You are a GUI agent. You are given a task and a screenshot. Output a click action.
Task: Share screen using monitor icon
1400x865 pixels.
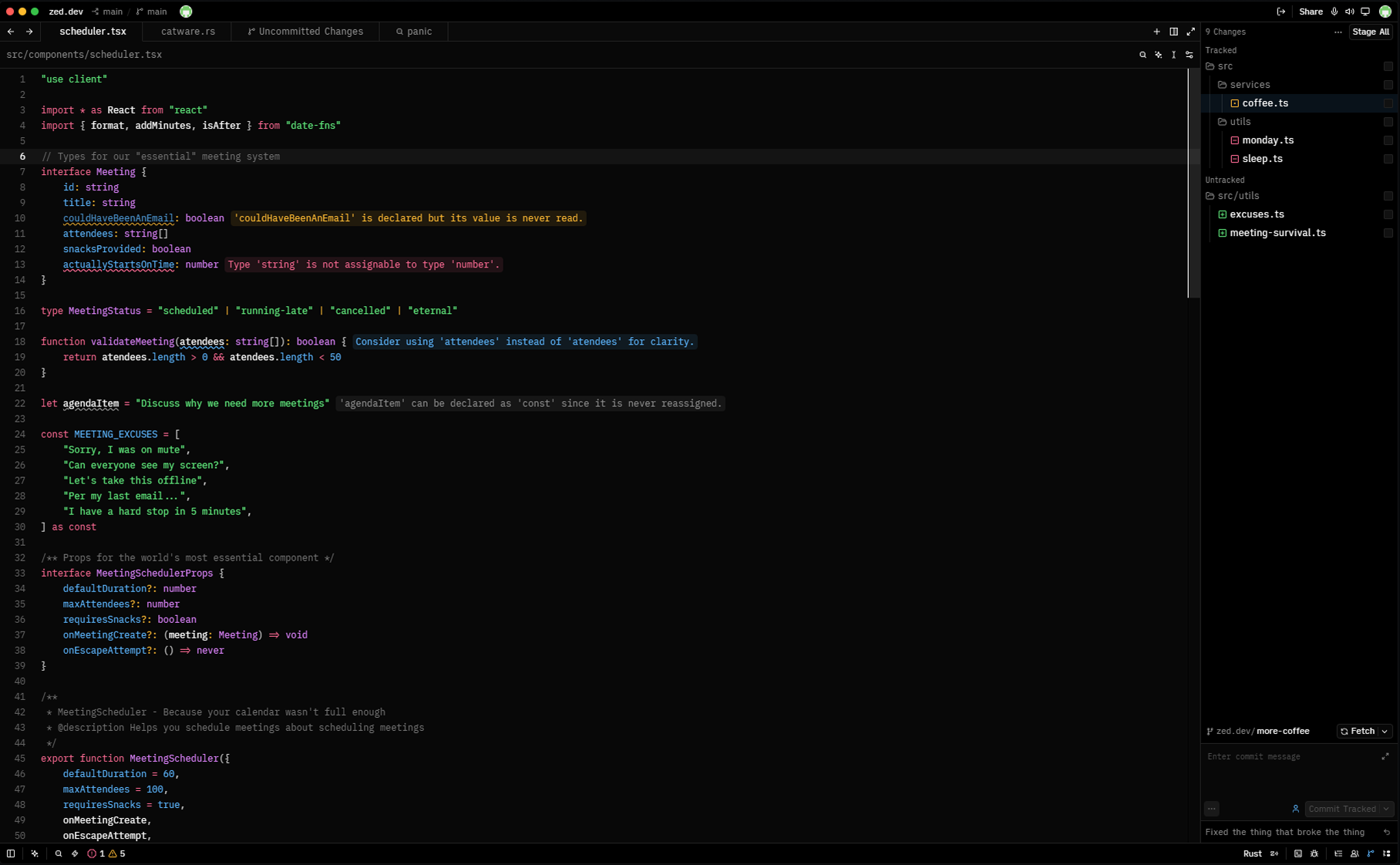[x=1365, y=12]
